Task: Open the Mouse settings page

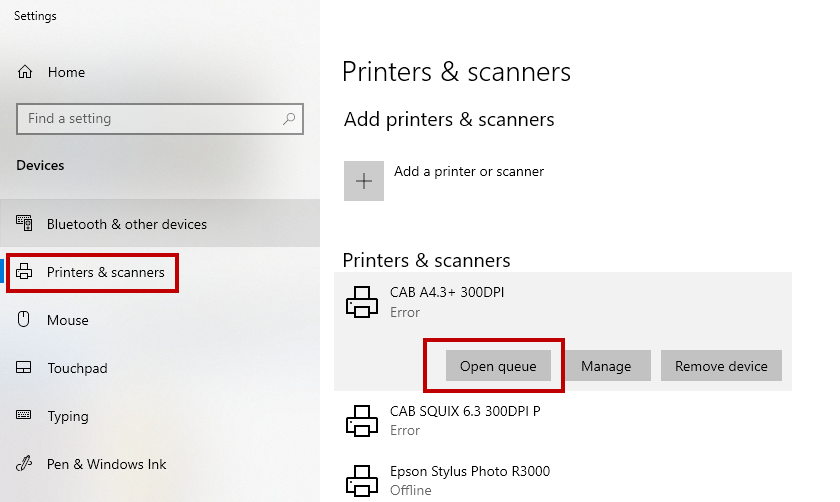Action: 68,320
